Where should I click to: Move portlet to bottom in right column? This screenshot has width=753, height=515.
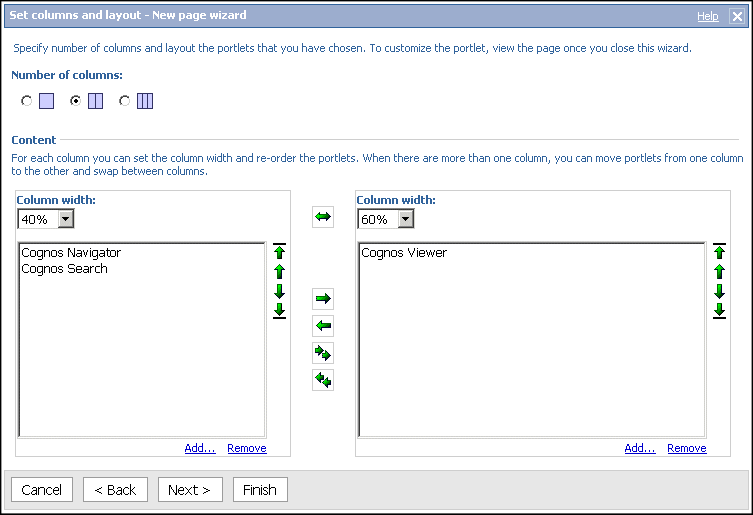[x=719, y=310]
